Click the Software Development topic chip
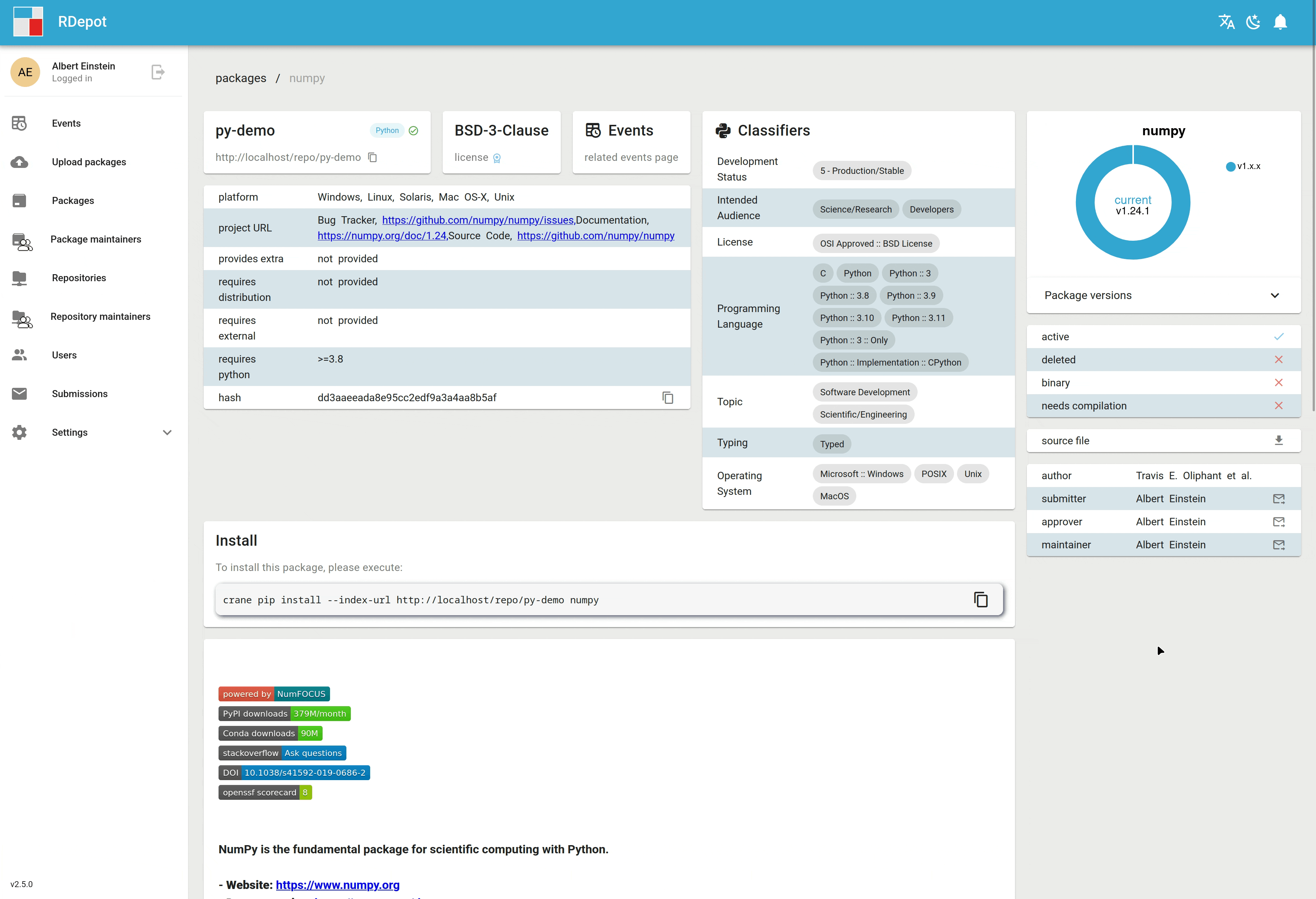Viewport: 1316px width, 899px height. (865, 392)
